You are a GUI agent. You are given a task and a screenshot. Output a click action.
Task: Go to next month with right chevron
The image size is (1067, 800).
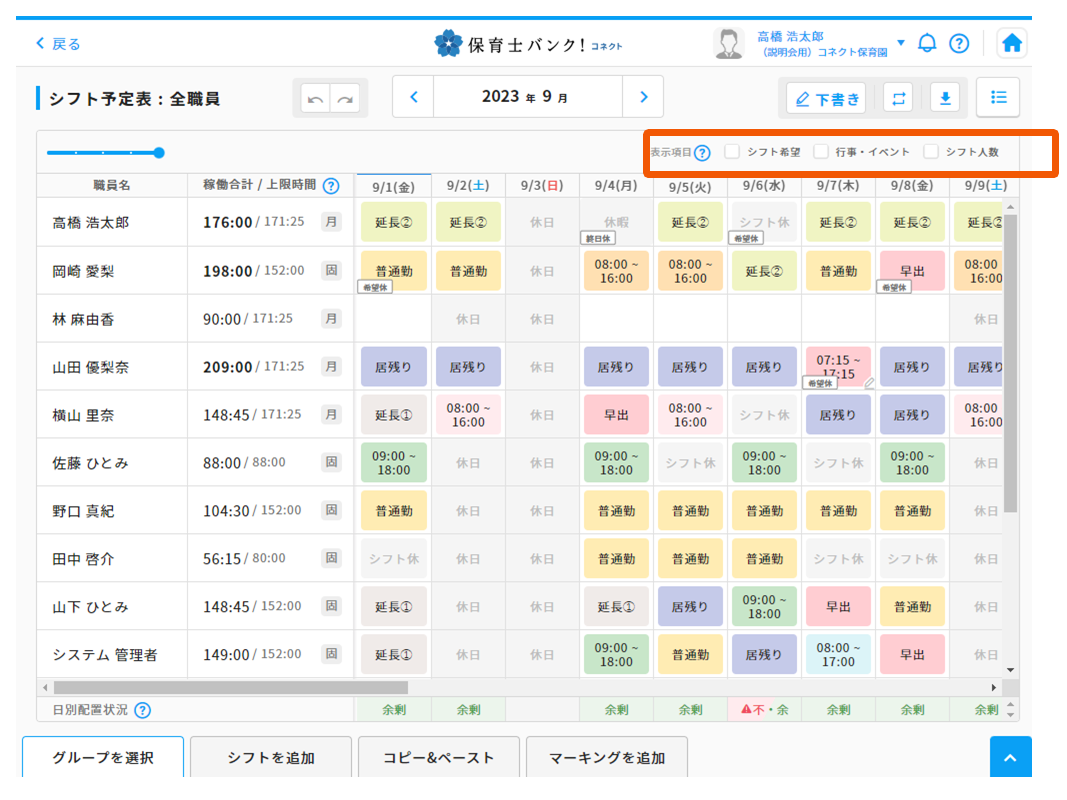(x=643, y=97)
